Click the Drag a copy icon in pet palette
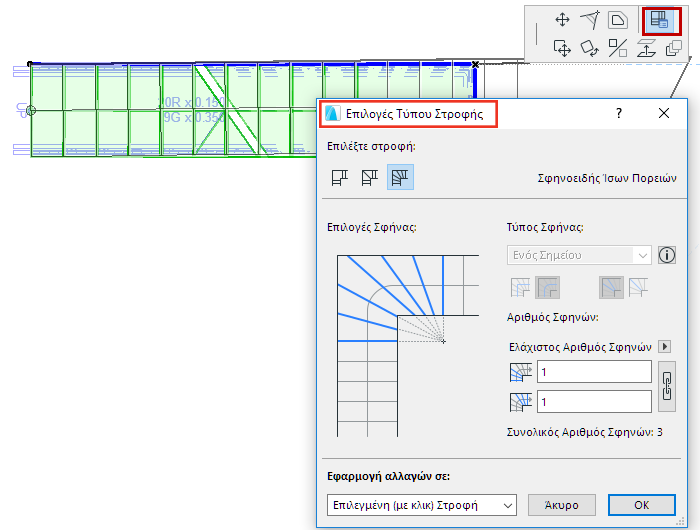The image size is (700, 530). click(562, 48)
